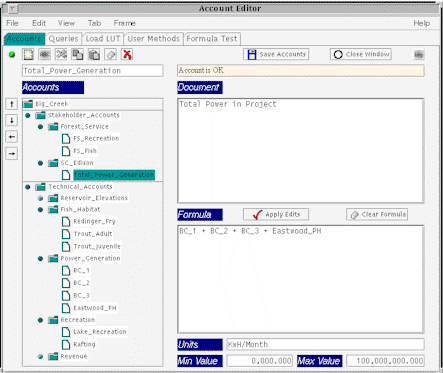The height and width of the screenshot is (373, 443).
Task: Click the eraser toolbar icon
Action: pos(111,54)
